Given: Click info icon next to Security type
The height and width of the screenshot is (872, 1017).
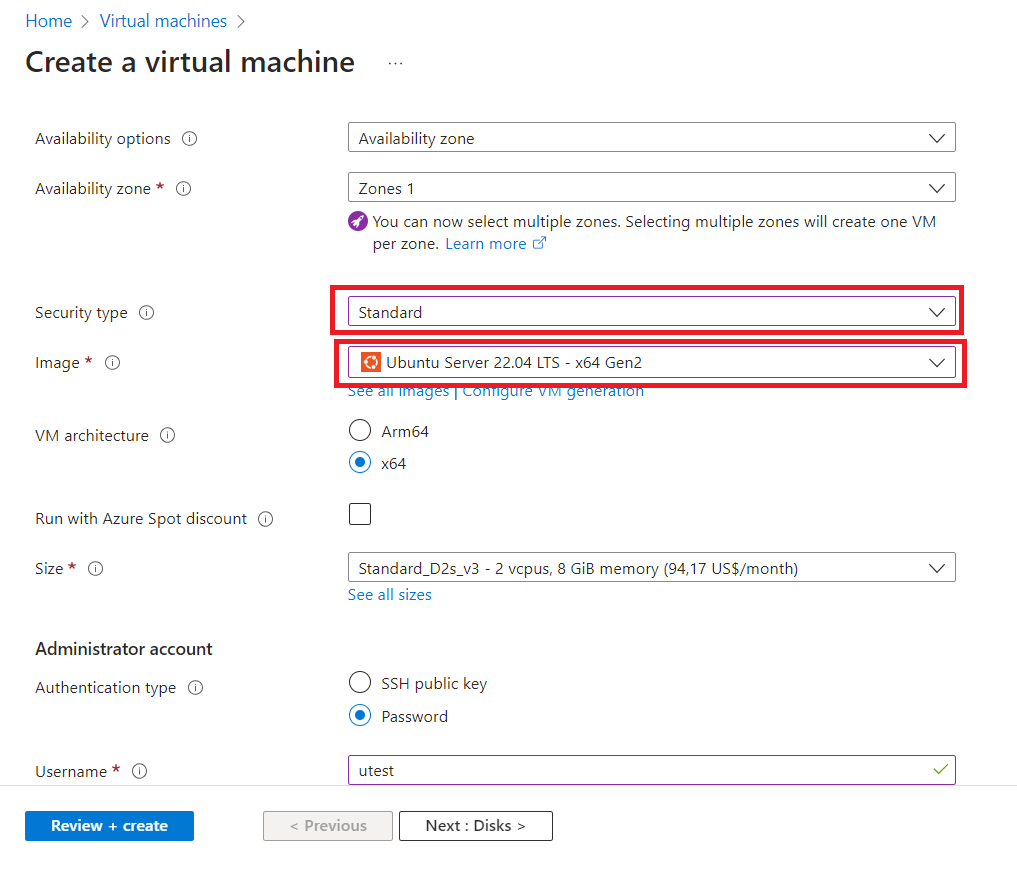Looking at the screenshot, I should [147, 313].
